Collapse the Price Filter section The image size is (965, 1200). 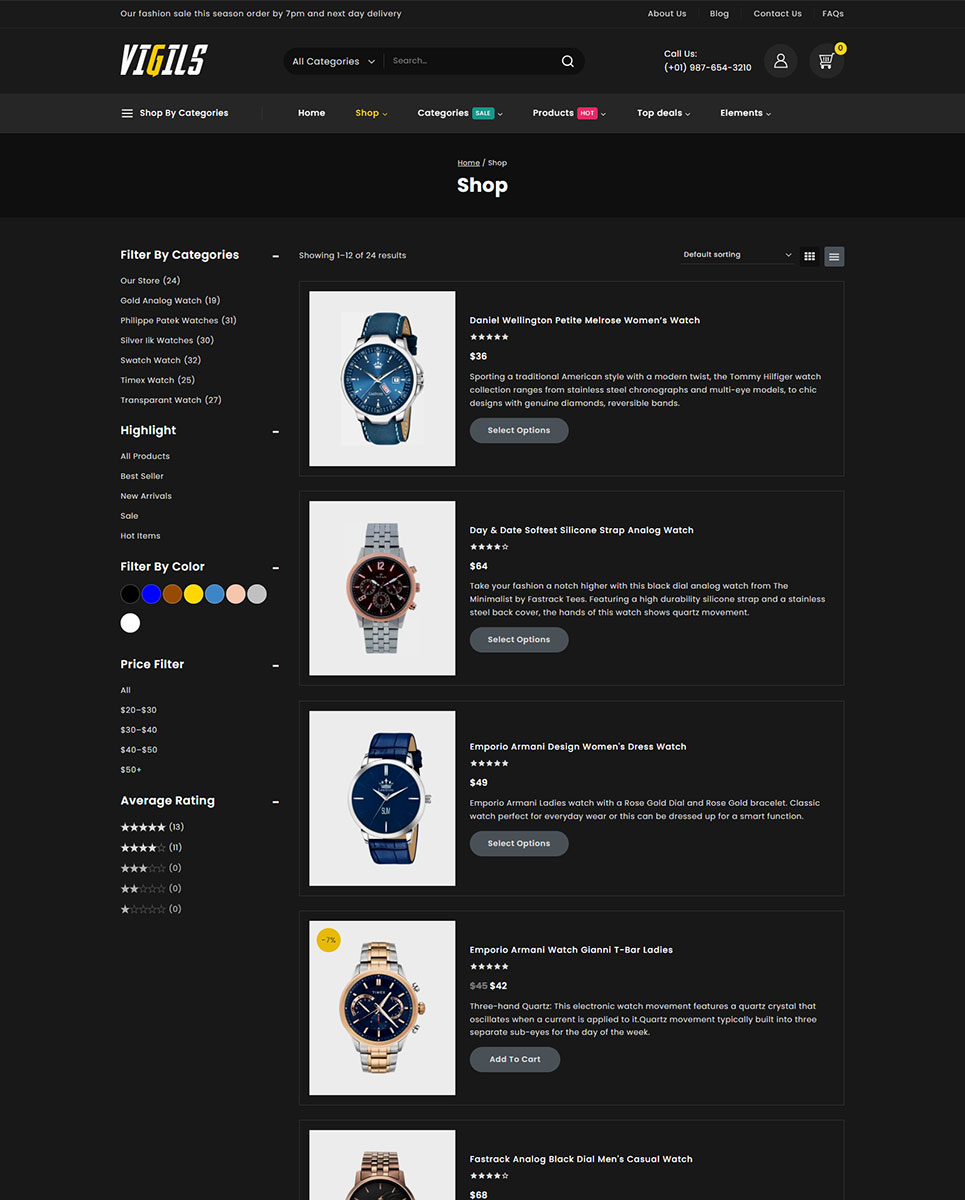pyautogui.click(x=275, y=665)
